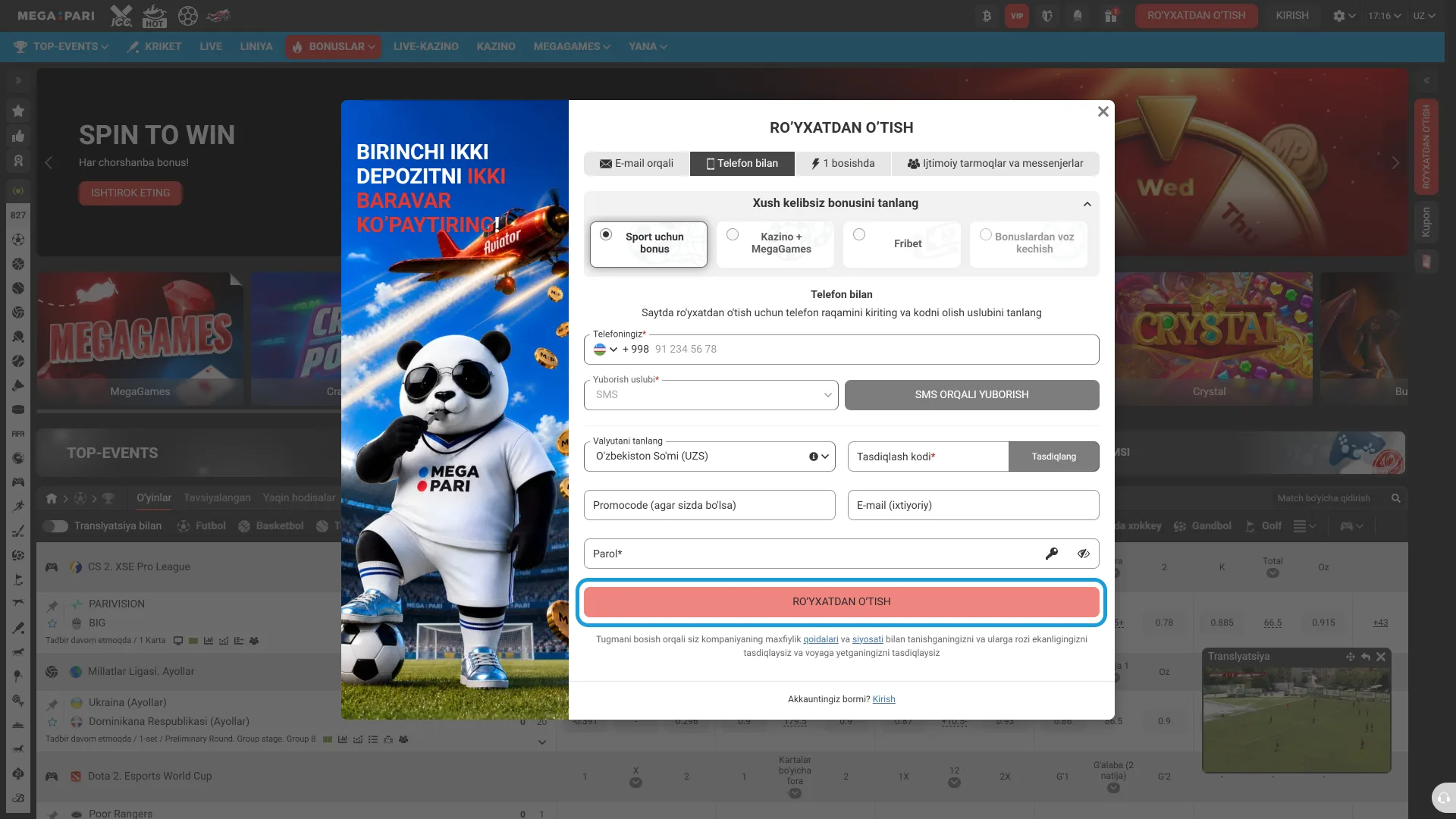Viewport: 1456px width, 819px height.
Task: Focus the Parol password field
Action: pos(841,554)
